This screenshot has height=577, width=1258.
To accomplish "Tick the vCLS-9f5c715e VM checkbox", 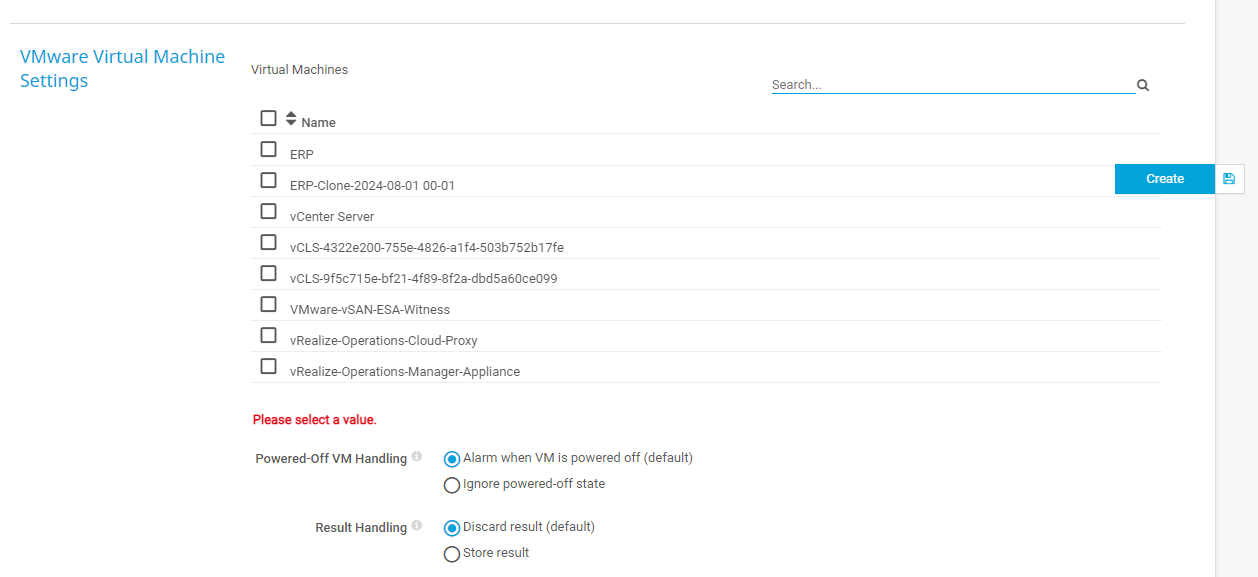I will click(268, 273).
